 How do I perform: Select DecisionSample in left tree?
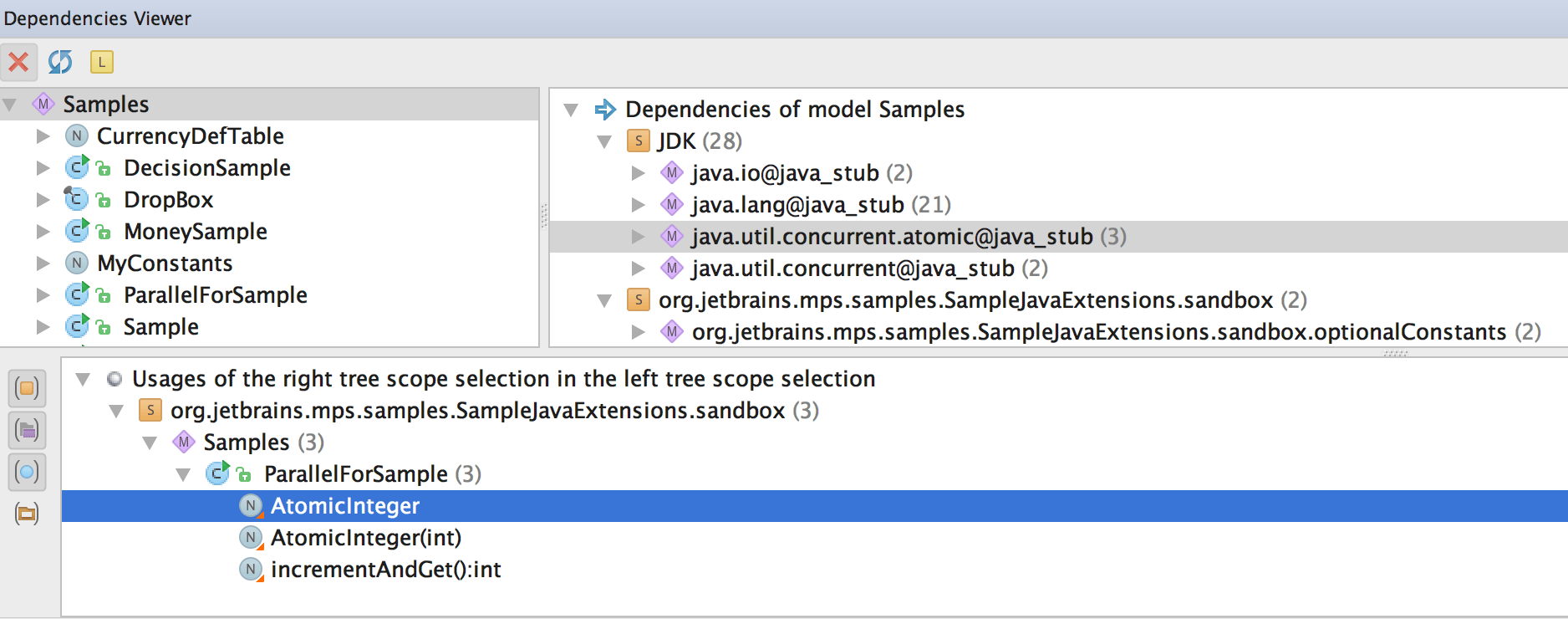coord(206,168)
